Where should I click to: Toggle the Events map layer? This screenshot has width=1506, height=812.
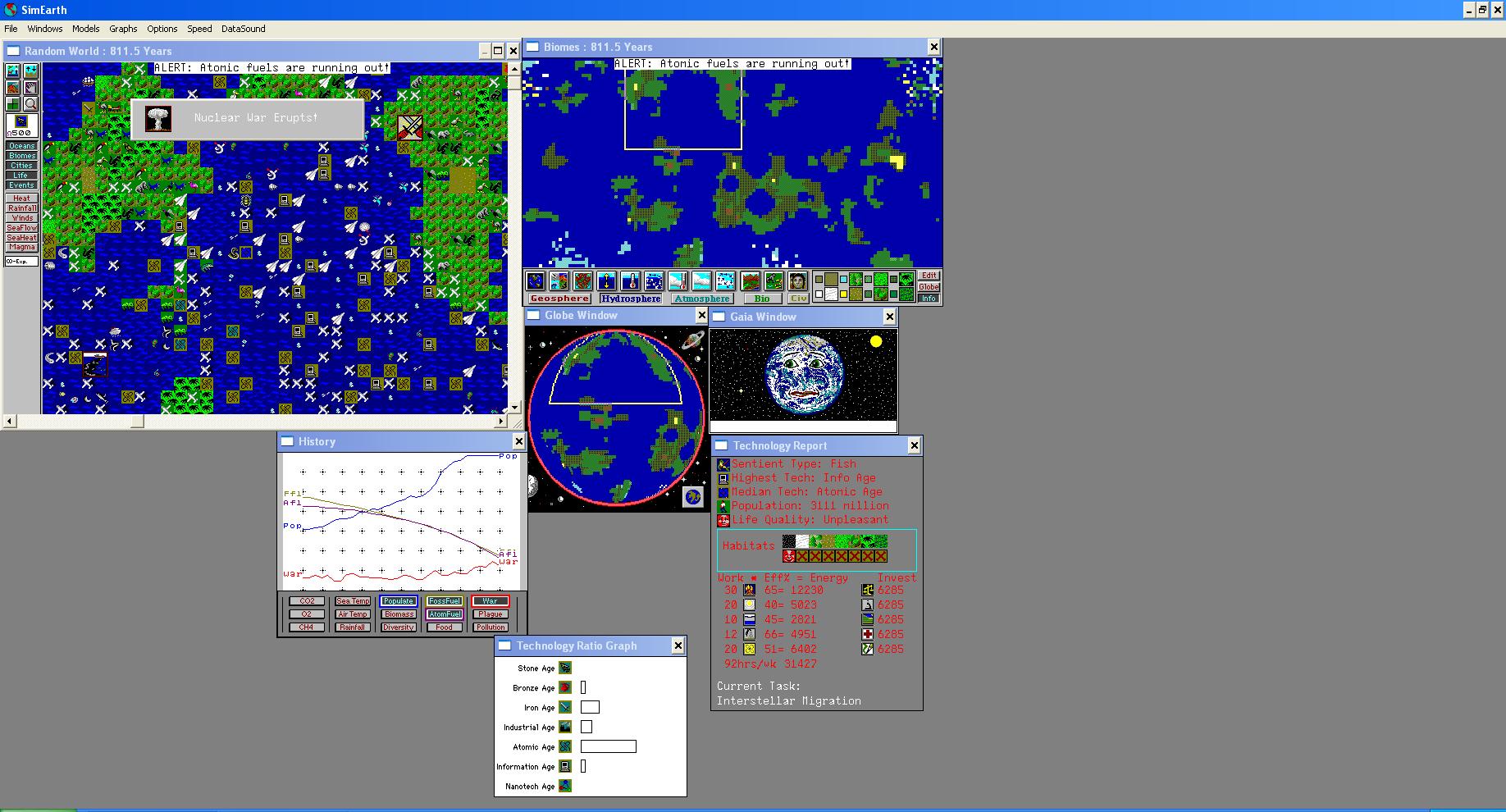(22, 185)
